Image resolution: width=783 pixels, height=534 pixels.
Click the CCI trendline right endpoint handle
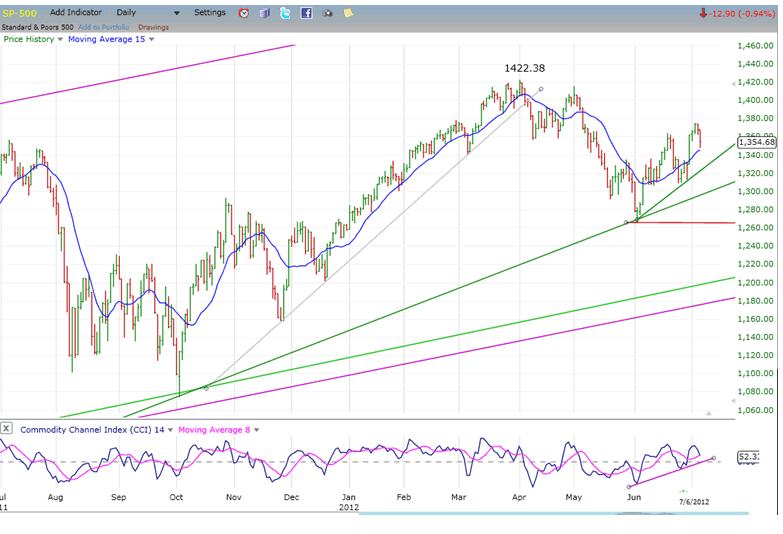[714, 458]
